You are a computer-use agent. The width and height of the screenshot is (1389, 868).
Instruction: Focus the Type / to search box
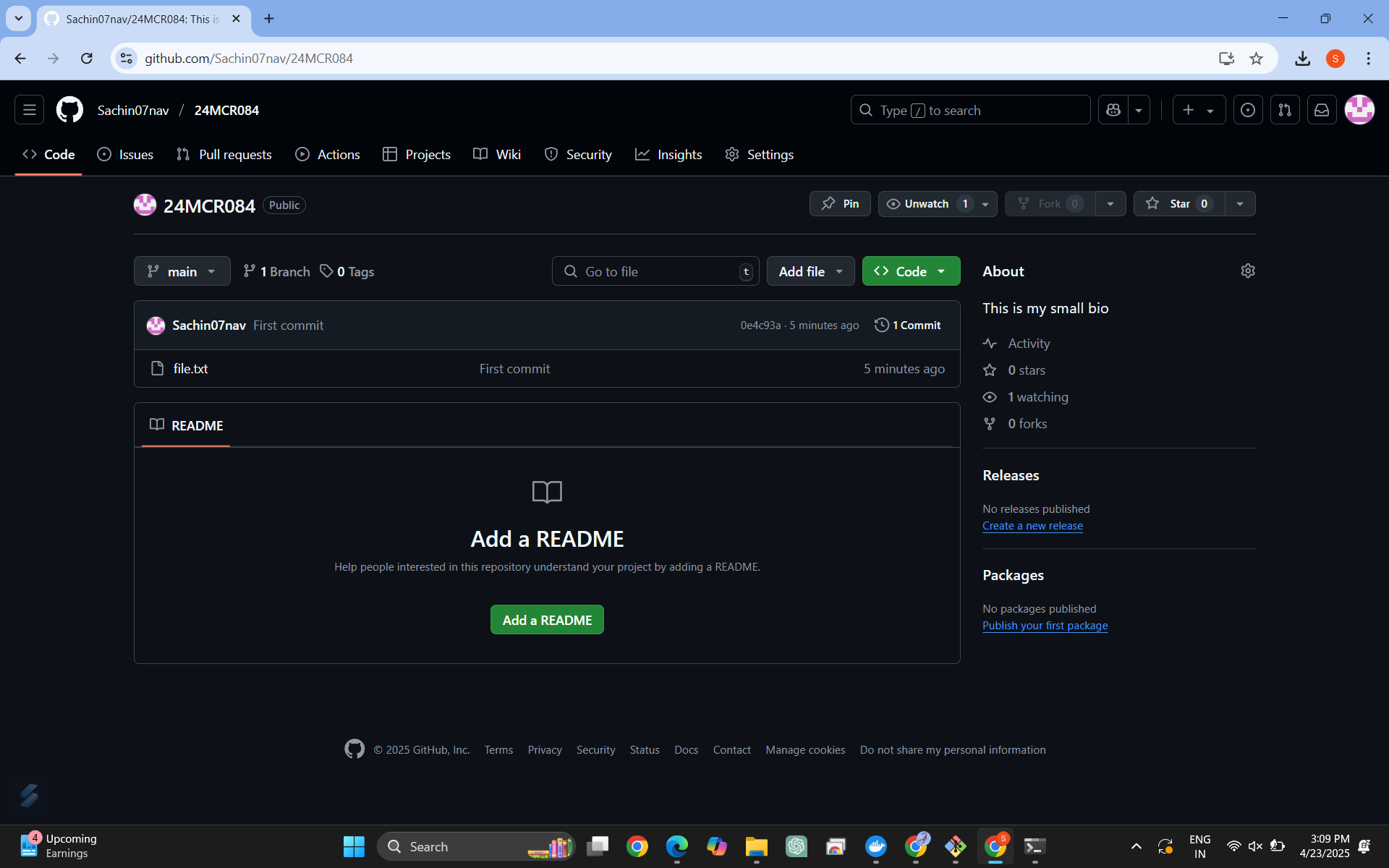point(970,110)
